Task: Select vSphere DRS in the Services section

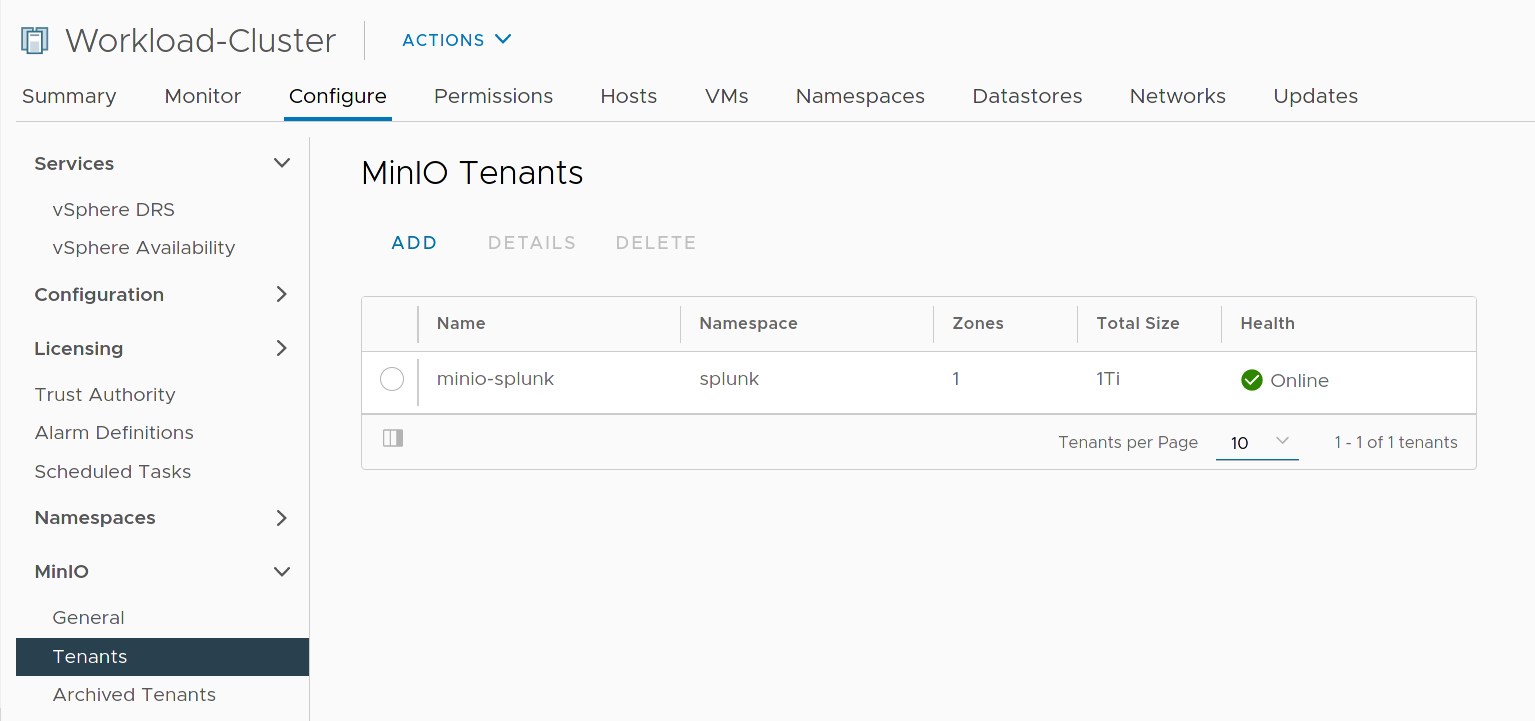Action: tap(113, 209)
